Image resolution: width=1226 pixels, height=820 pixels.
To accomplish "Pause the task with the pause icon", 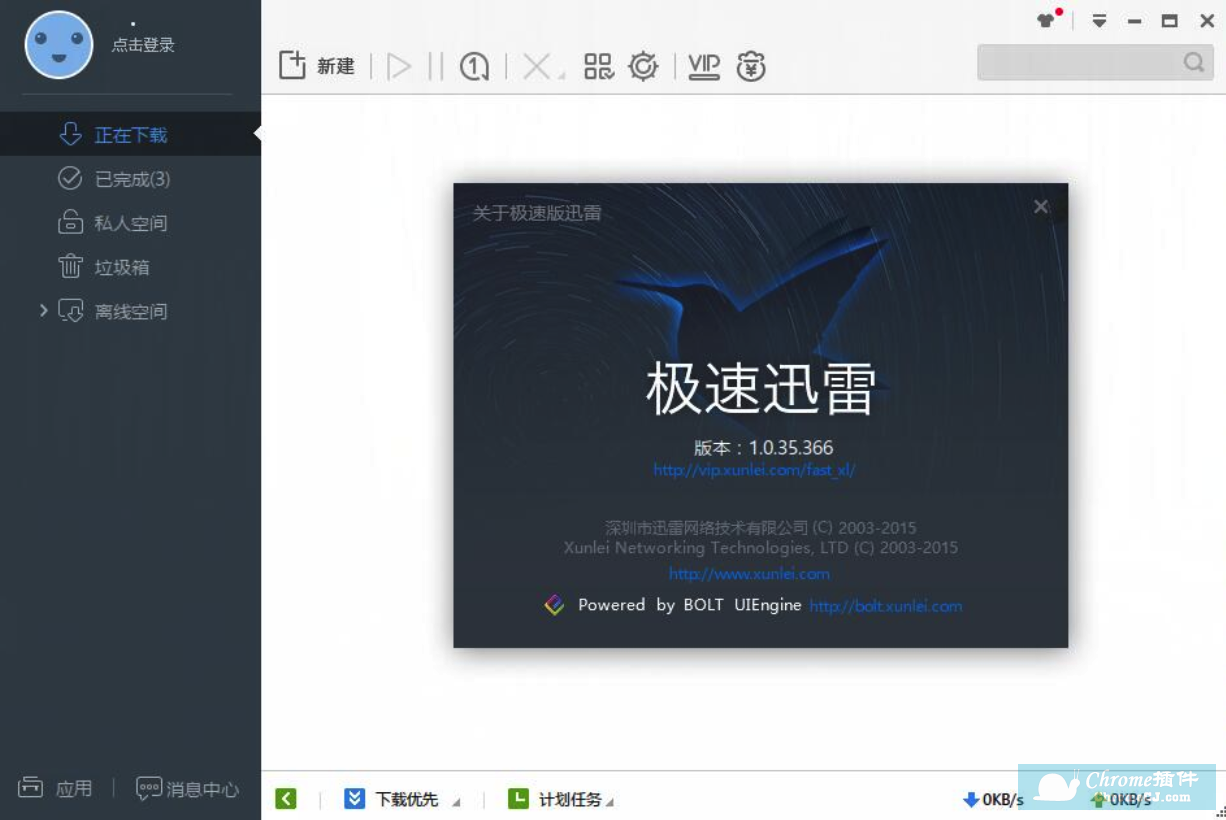I will click(x=435, y=67).
